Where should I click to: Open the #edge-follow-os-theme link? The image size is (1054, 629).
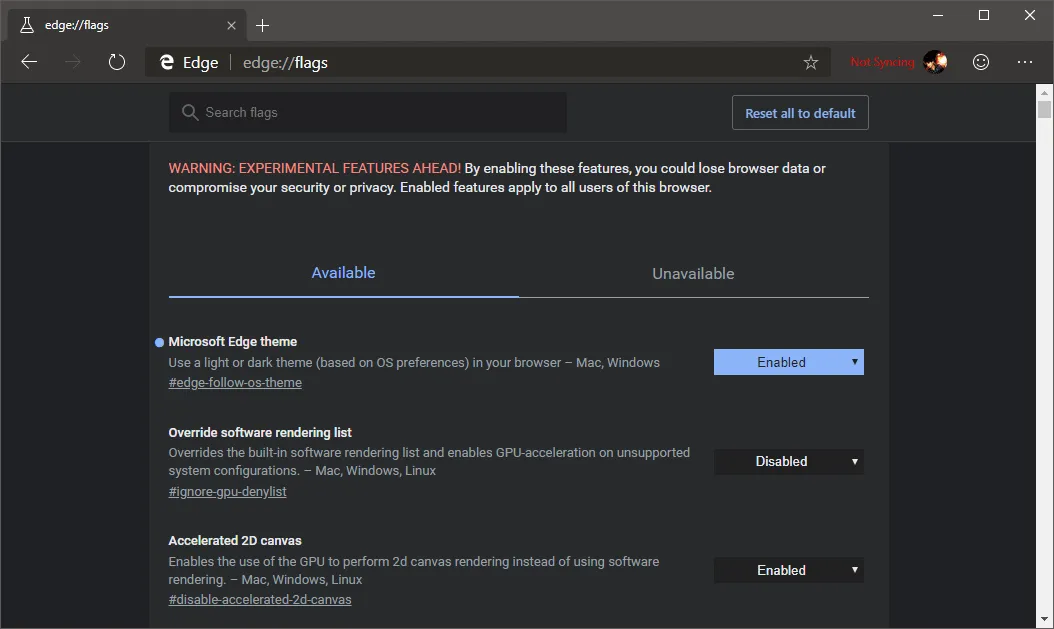coord(235,382)
